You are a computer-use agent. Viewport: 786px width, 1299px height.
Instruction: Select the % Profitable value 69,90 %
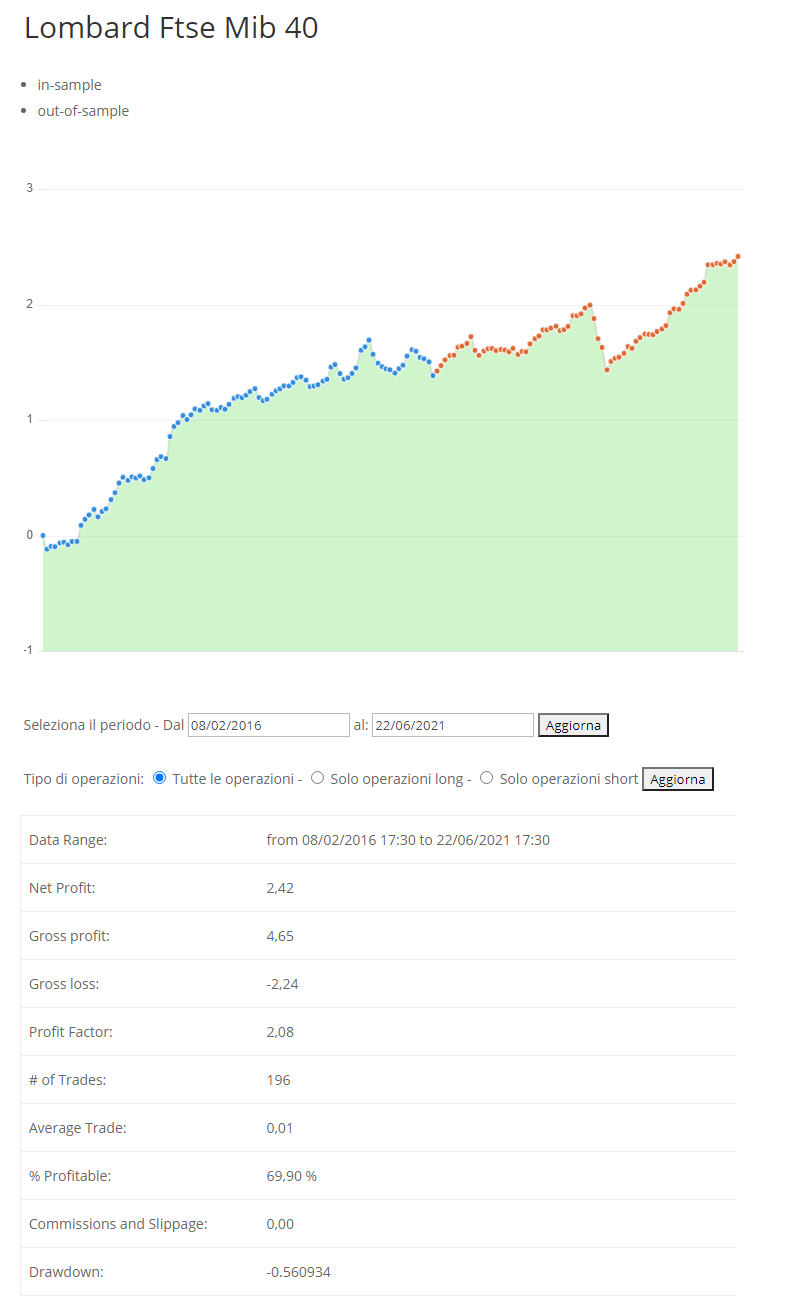[x=291, y=1176]
